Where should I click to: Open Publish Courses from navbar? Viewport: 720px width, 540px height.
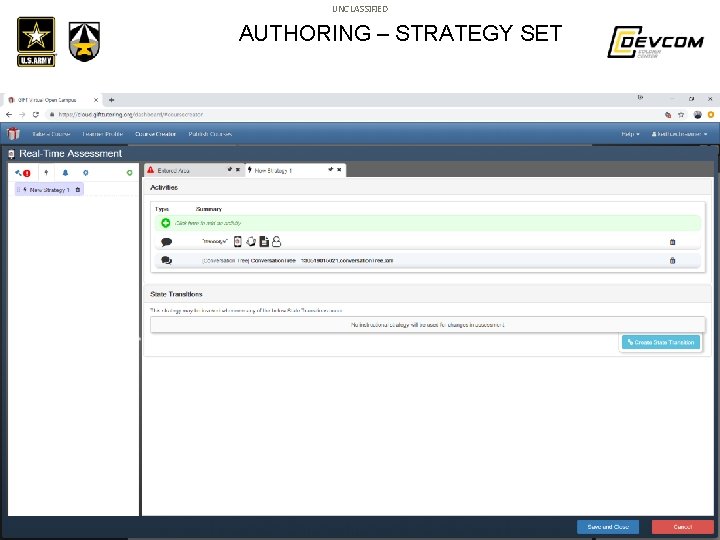pos(210,134)
